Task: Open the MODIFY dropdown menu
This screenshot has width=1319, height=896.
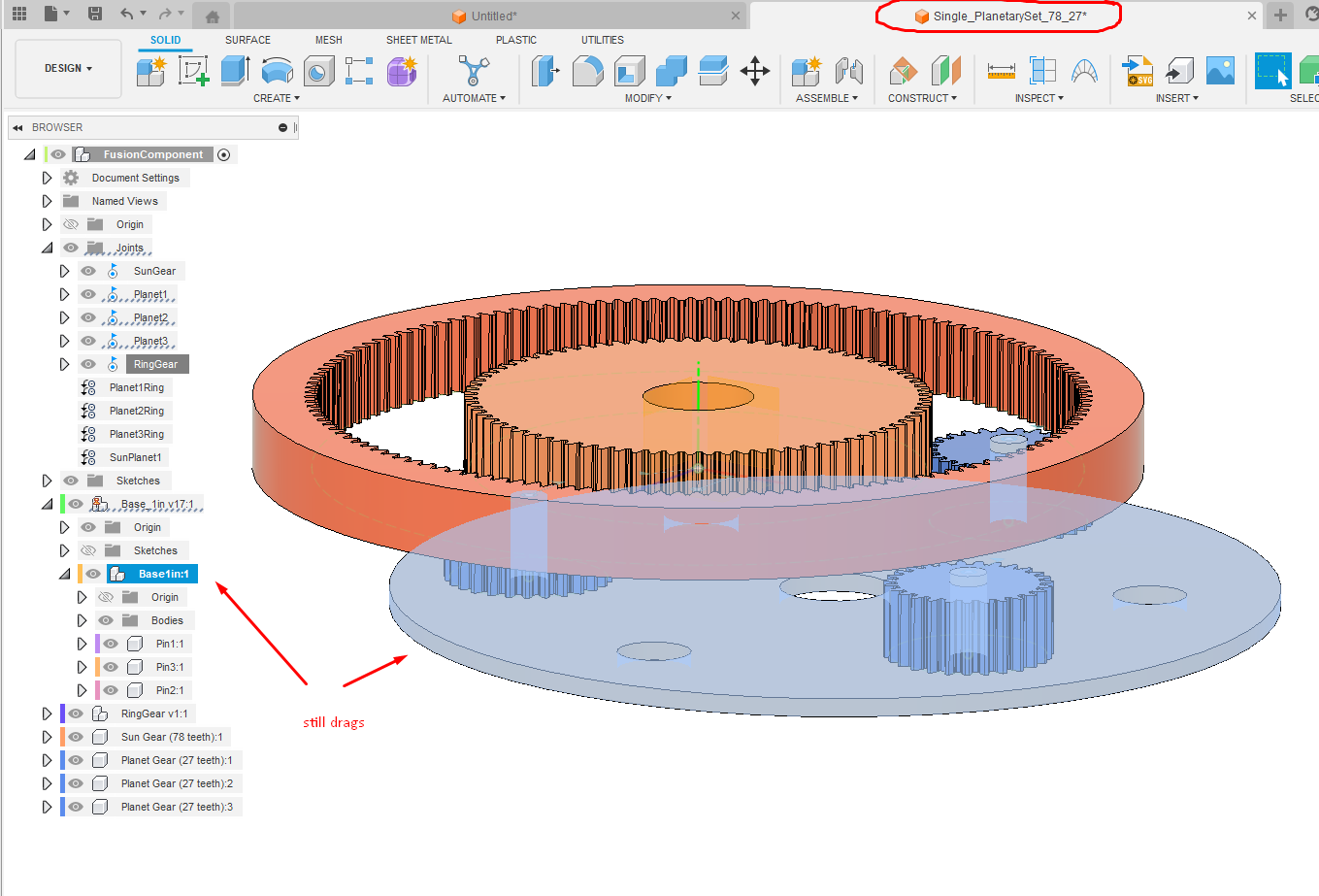Action: (647, 98)
